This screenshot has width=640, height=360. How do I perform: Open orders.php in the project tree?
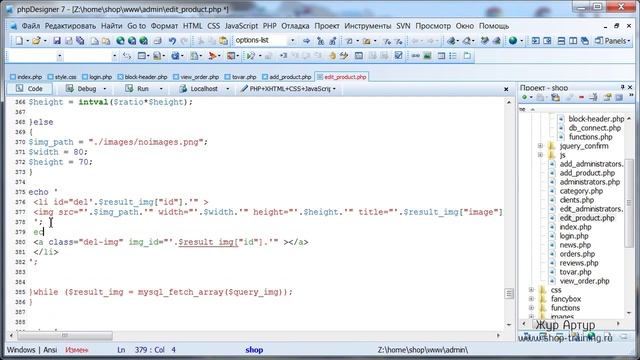click(x=577, y=254)
